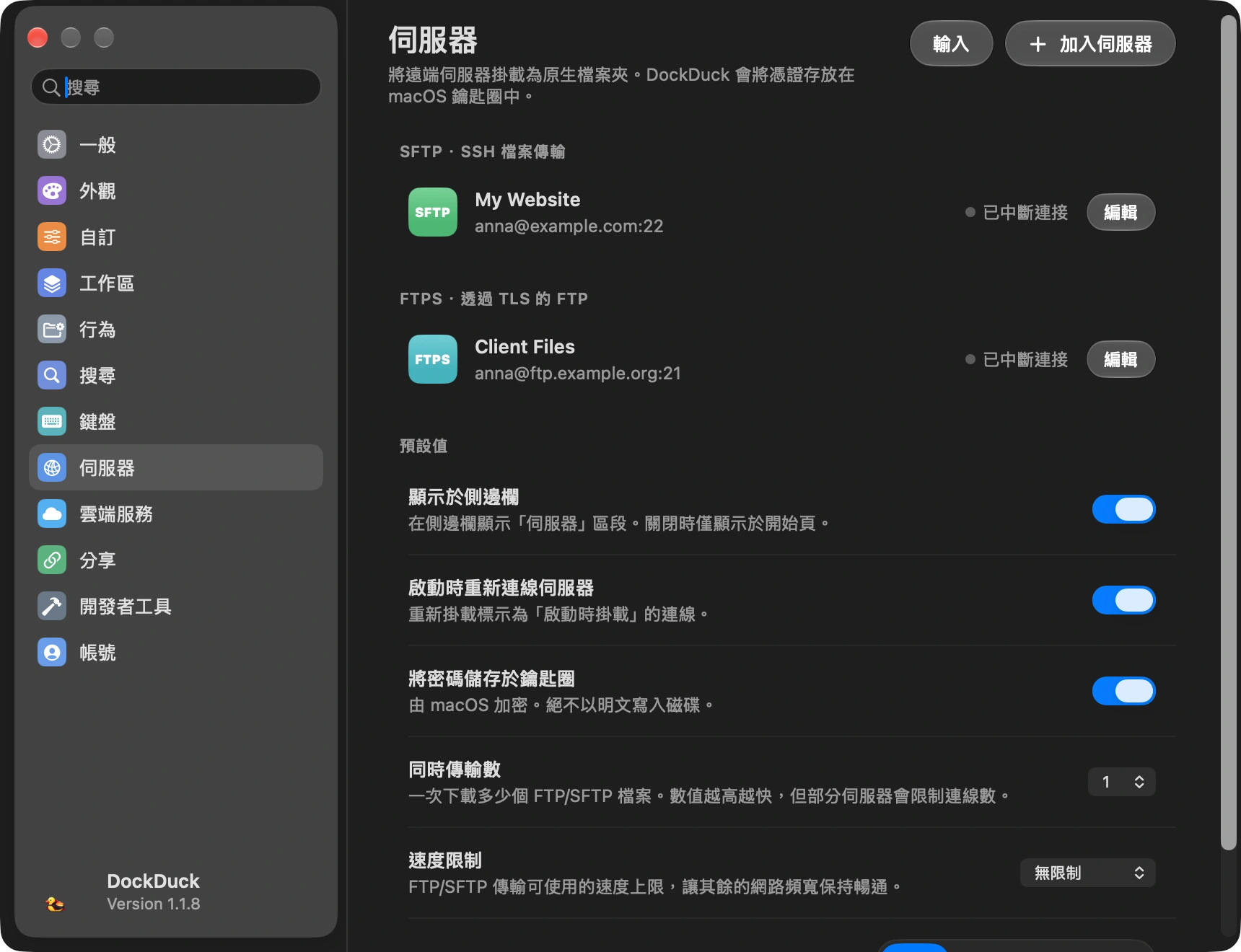Click the 行為 icon in the sidebar
This screenshot has width=1241, height=952.
point(52,329)
